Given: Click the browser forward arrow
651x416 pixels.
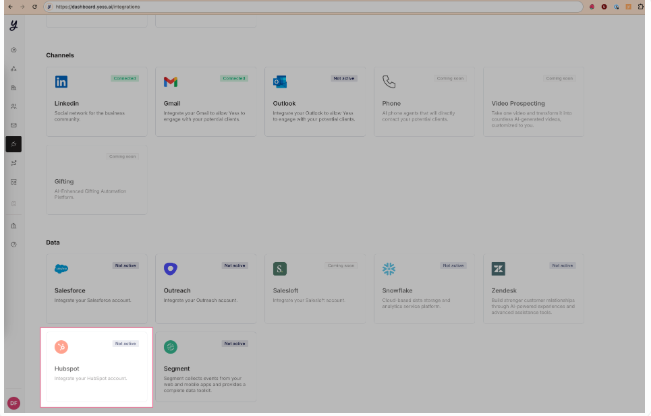Looking at the screenshot, I should click(22, 7).
